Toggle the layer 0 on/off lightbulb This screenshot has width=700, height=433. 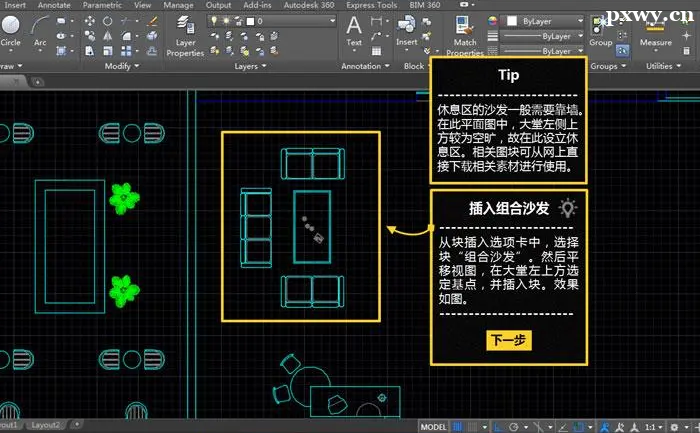[x=214, y=21]
